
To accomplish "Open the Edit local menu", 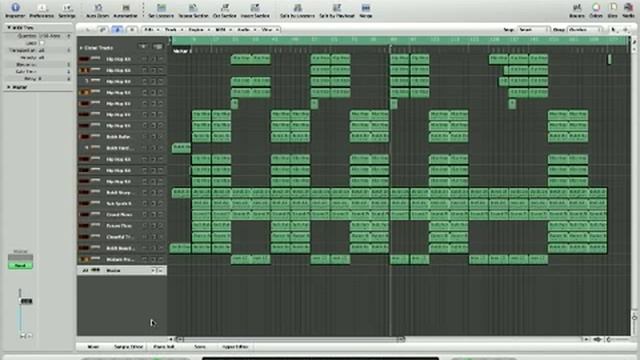I will [151, 29].
